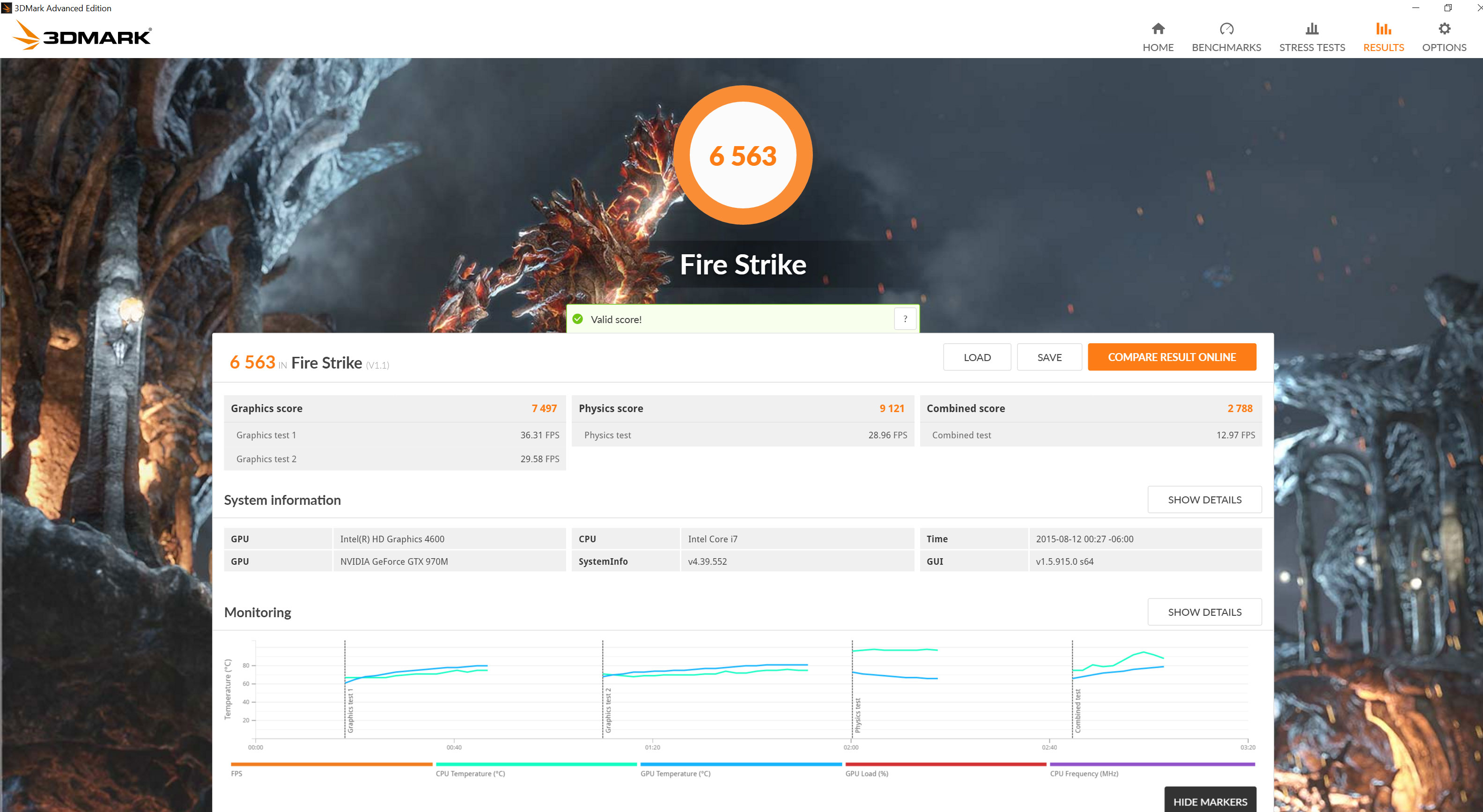The width and height of the screenshot is (1483, 812).
Task: Click the Intel Core i7 CPU value
Action: [712, 539]
